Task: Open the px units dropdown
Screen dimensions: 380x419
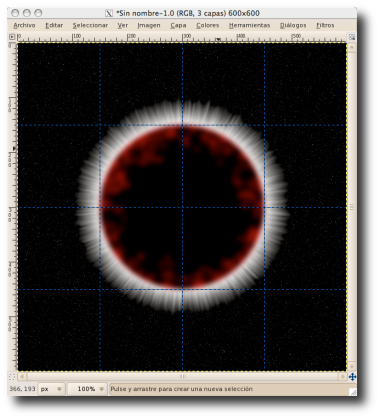Action: (x=51, y=389)
